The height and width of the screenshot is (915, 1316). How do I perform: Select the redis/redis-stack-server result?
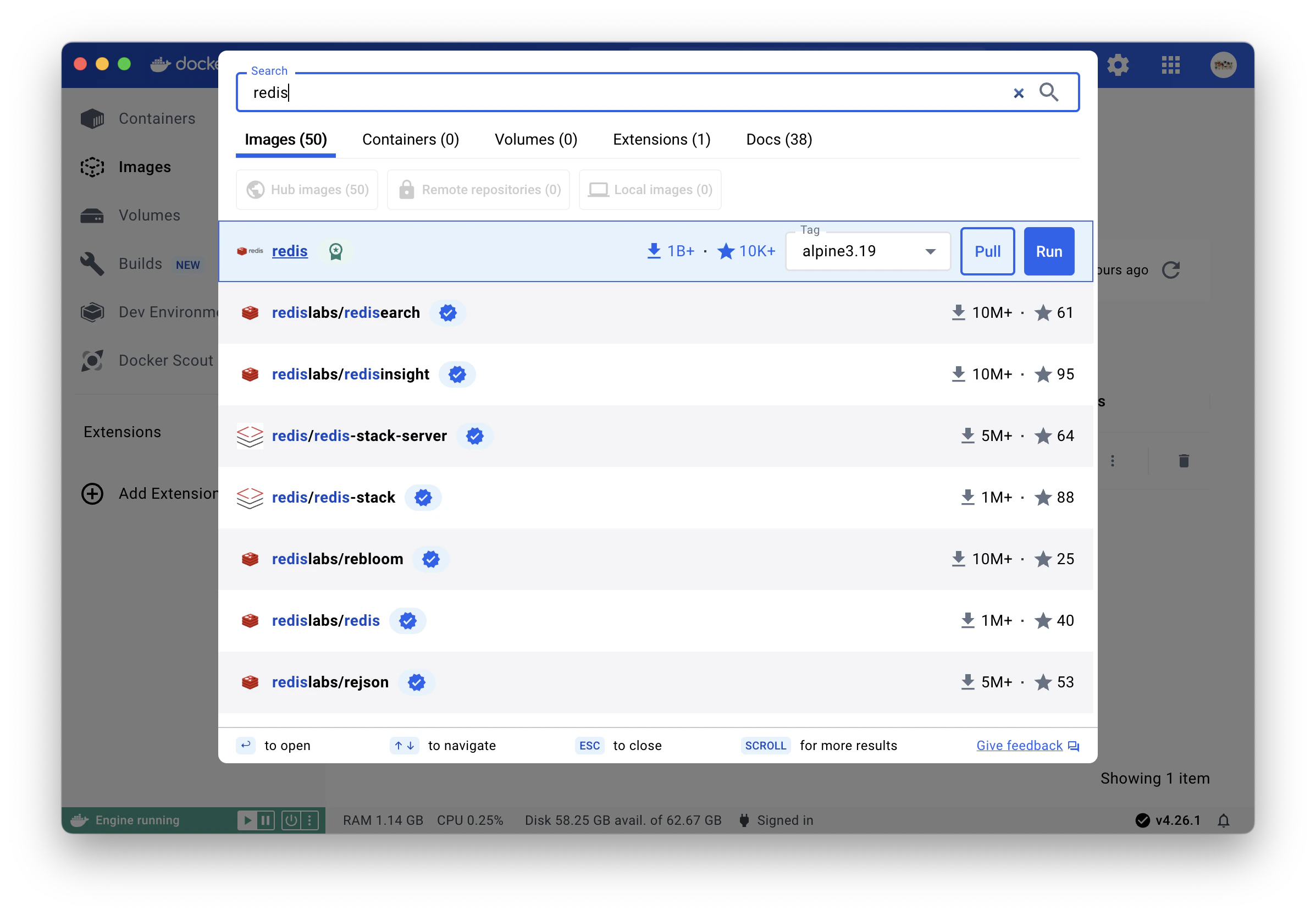coord(359,436)
